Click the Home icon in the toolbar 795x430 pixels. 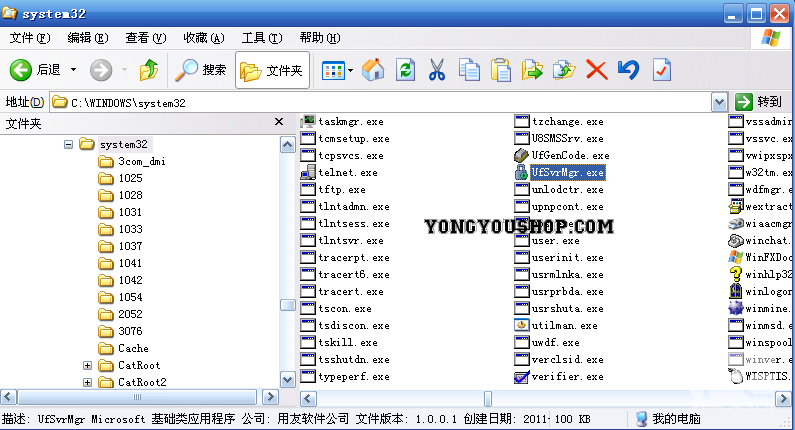click(373, 69)
